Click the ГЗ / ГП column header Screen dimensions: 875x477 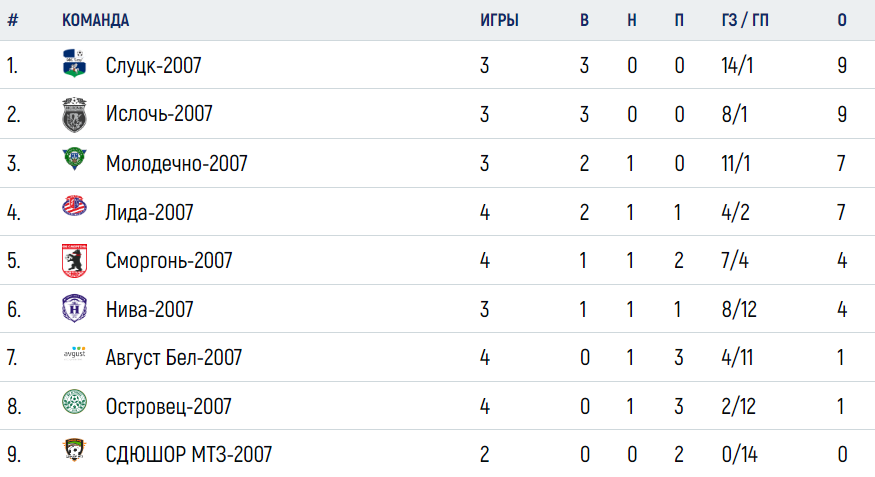click(x=745, y=20)
